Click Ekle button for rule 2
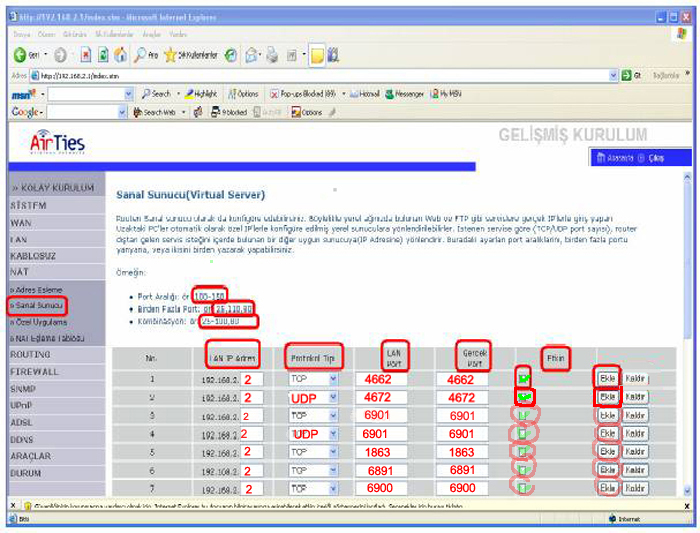The image size is (700, 533). [x=607, y=397]
